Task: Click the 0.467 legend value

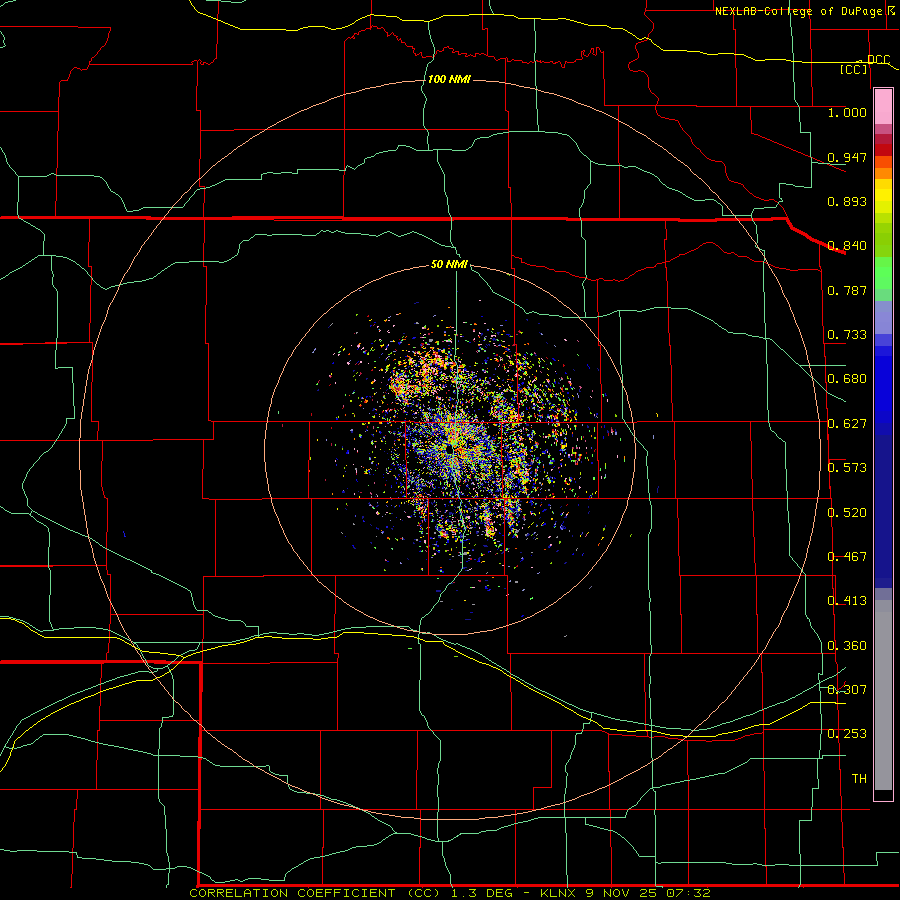Action: tap(847, 557)
